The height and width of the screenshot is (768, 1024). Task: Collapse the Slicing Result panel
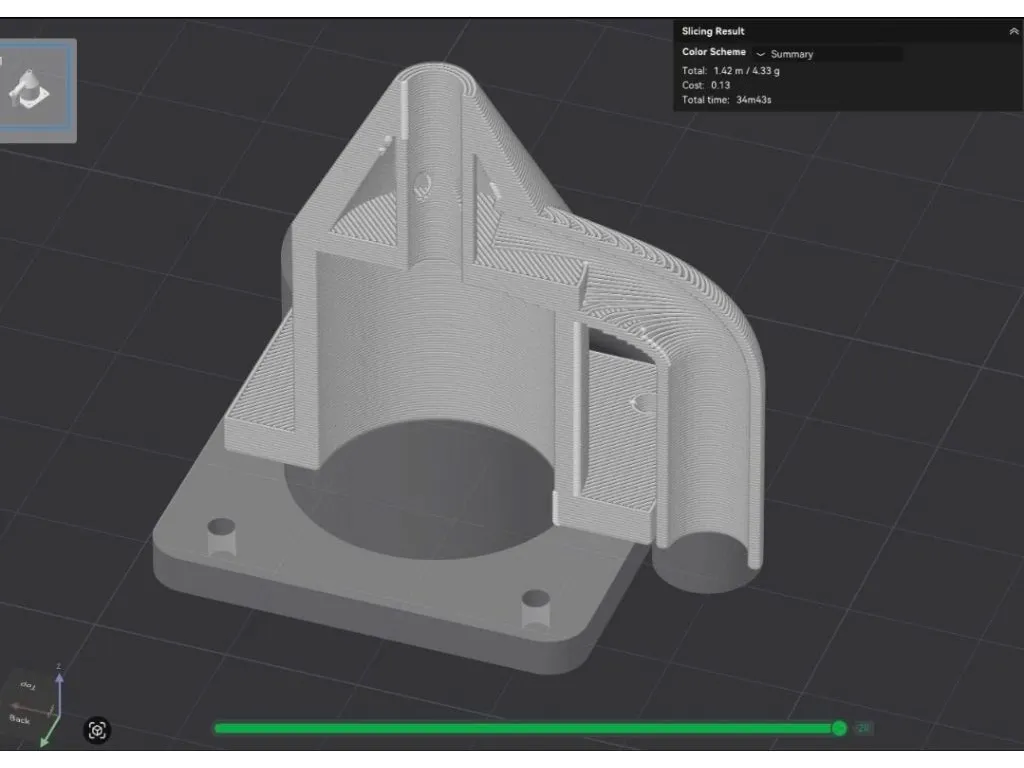pos(1012,31)
